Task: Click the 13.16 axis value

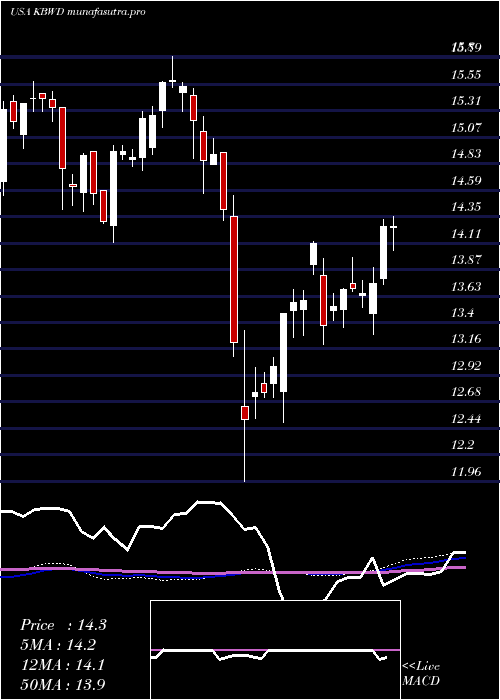Action: (x=466, y=339)
